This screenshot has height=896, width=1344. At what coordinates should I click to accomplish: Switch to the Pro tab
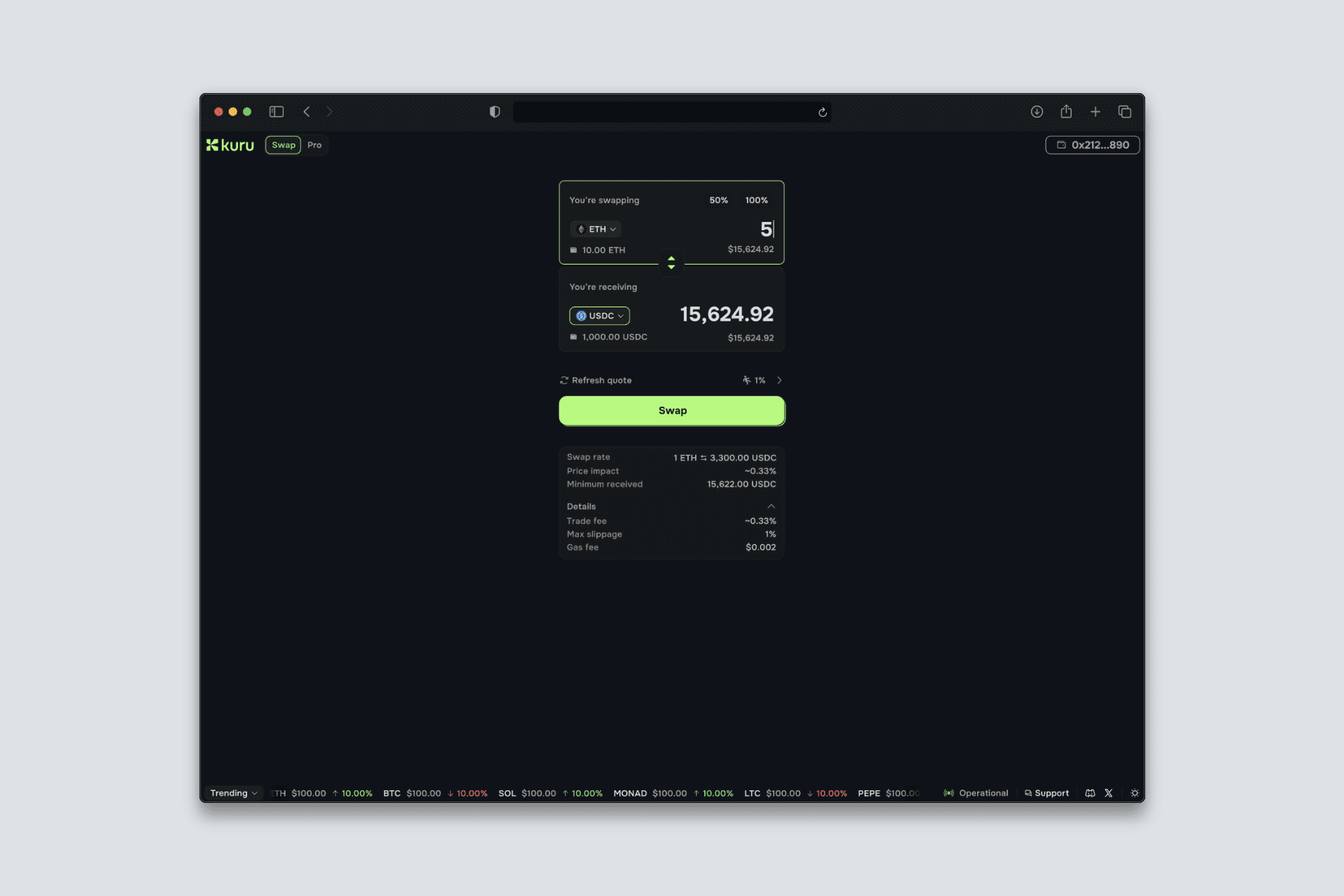click(314, 145)
